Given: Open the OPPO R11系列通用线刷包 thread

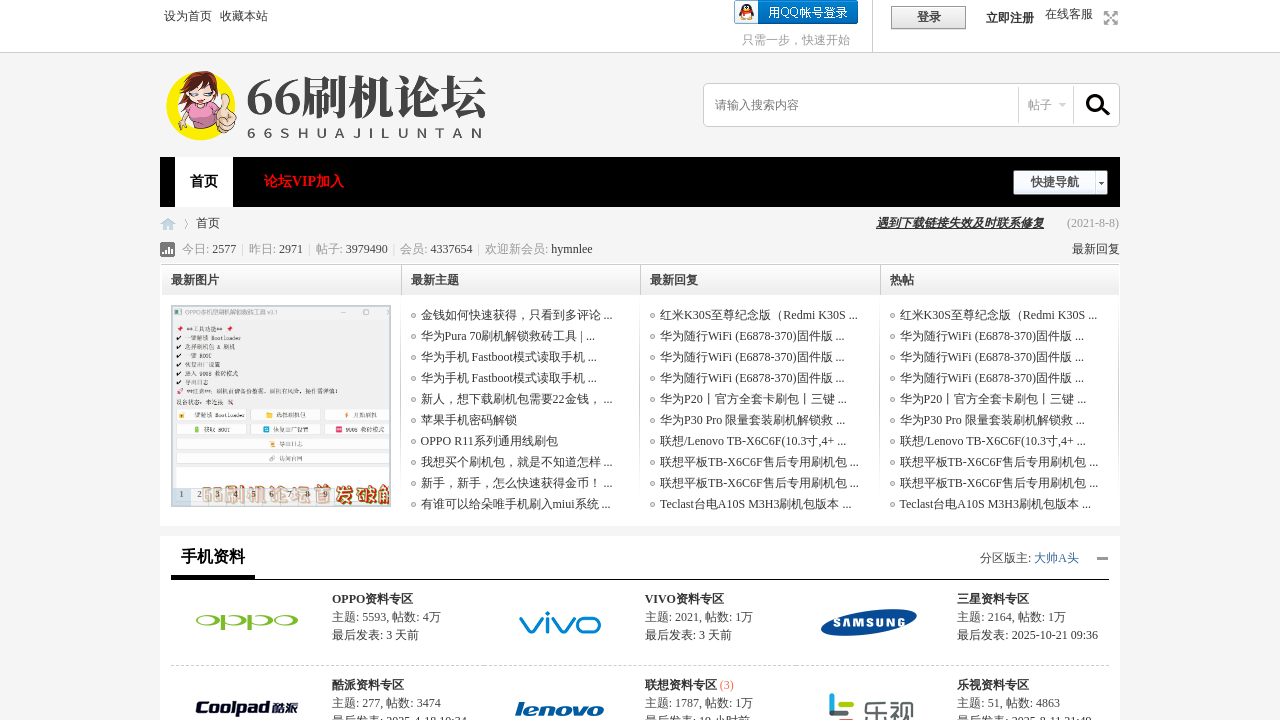Looking at the screenshot, I should pos(489,441).
